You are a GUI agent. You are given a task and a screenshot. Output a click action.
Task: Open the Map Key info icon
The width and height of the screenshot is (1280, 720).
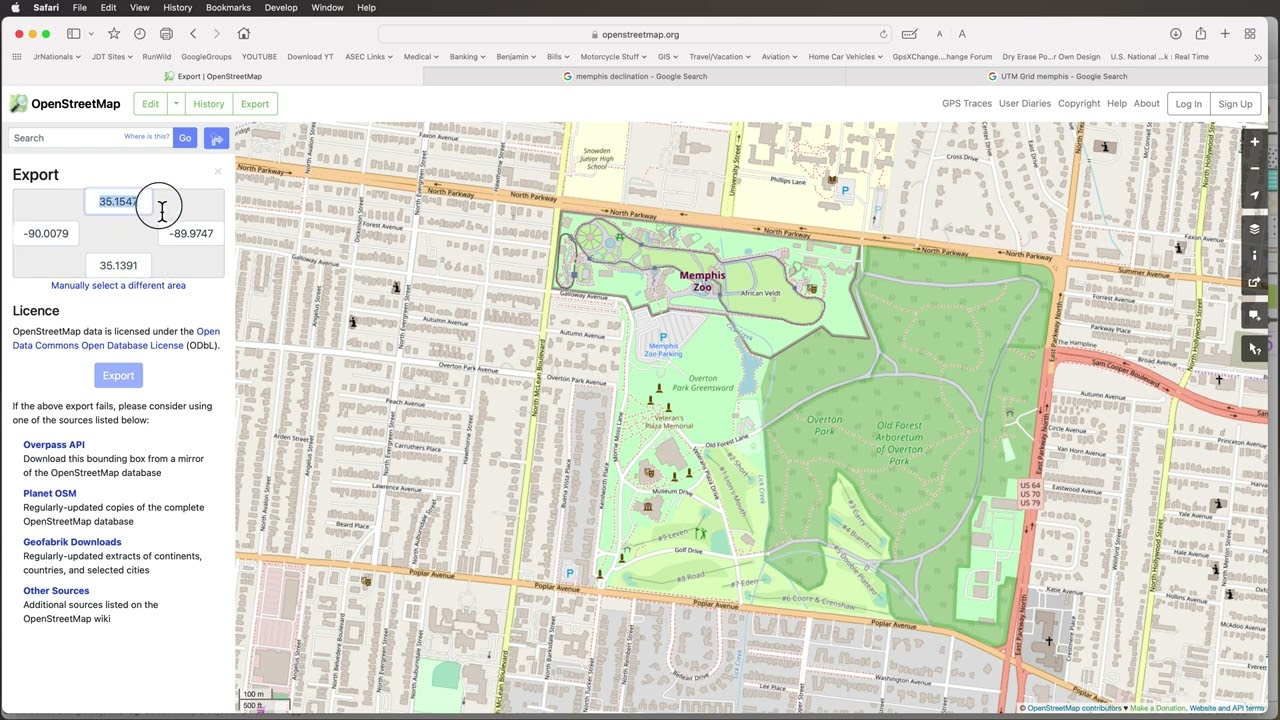pos(1254,255)
